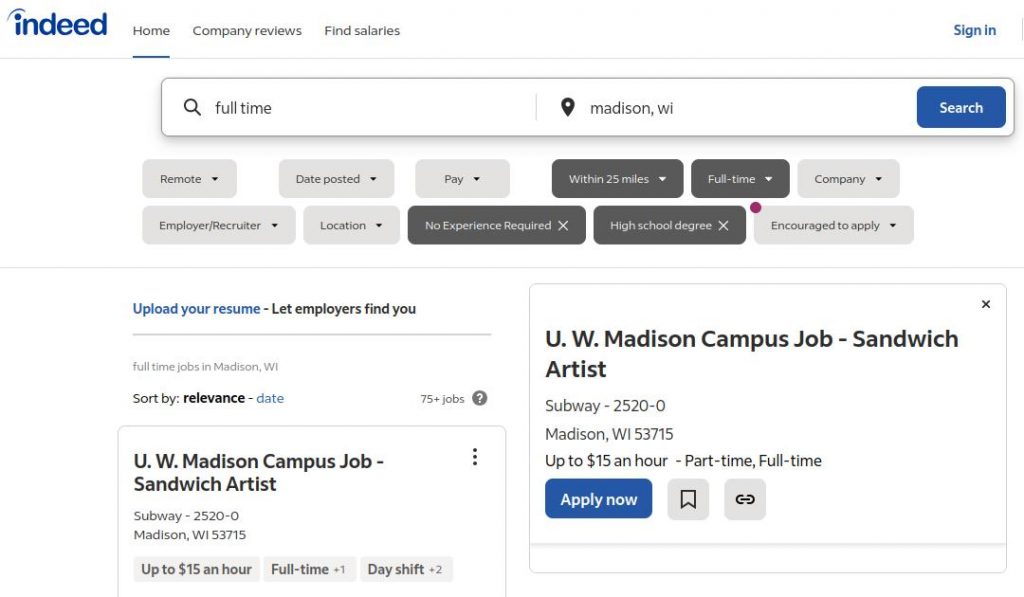This screenshot has width=1024, height=597.
Task: Click the Full-time +1 tag on job card
Action: tap(308, 569)
